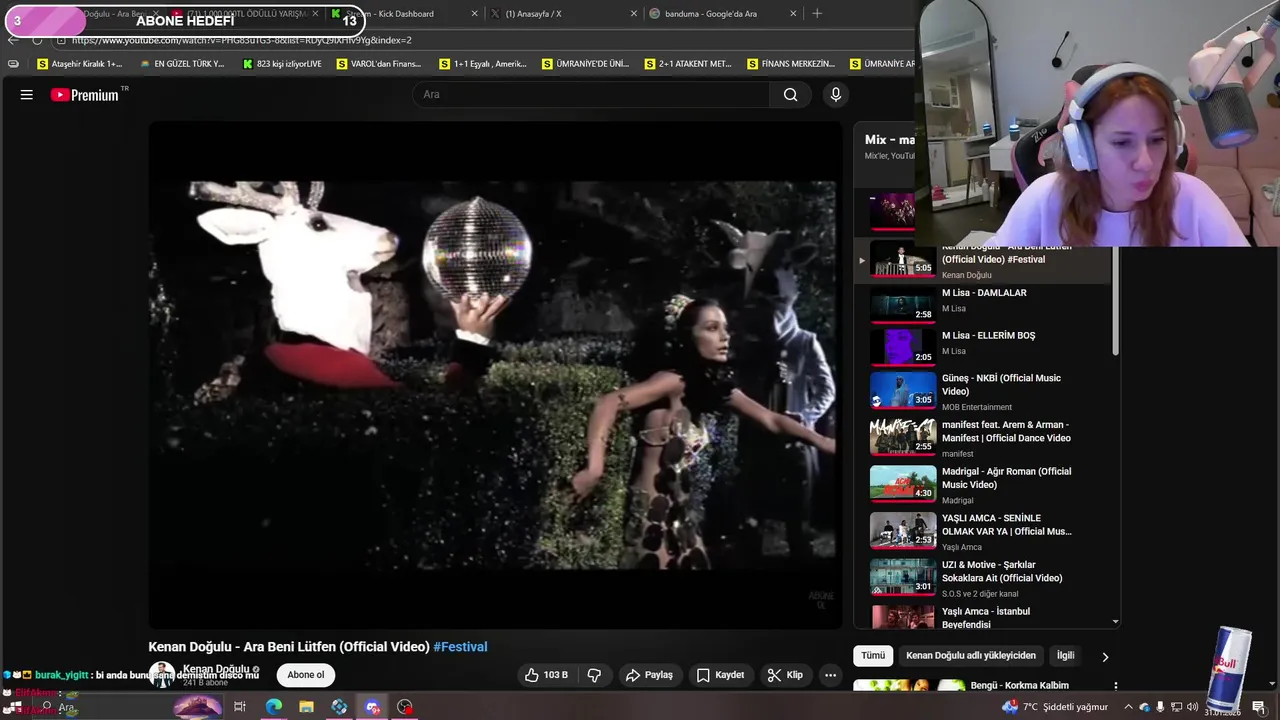Open Task View on the taskbar

(x=240, y=707)
